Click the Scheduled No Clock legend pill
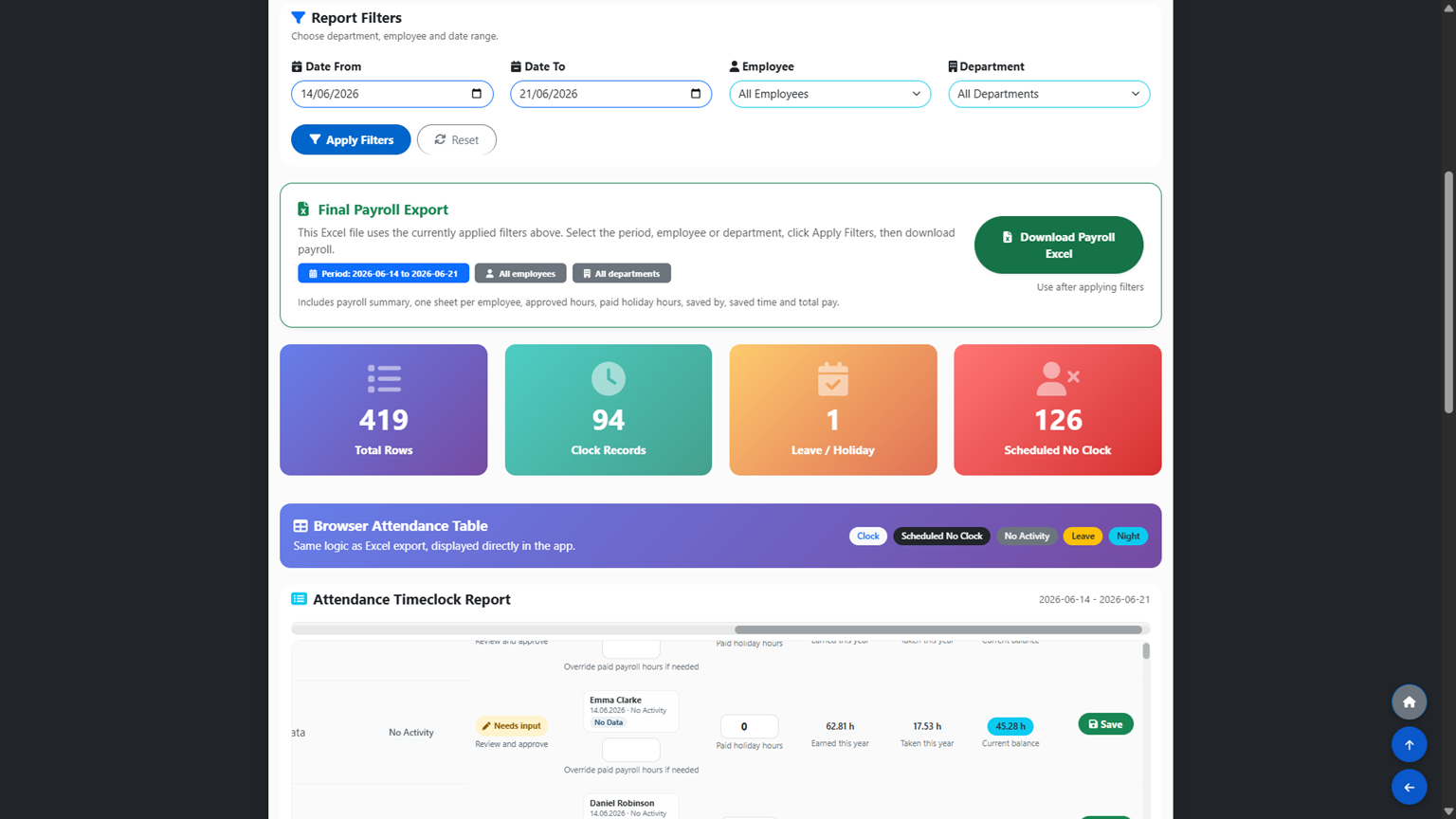The width and height of the screenshot is (1456, 819). [x=941, y=536]
